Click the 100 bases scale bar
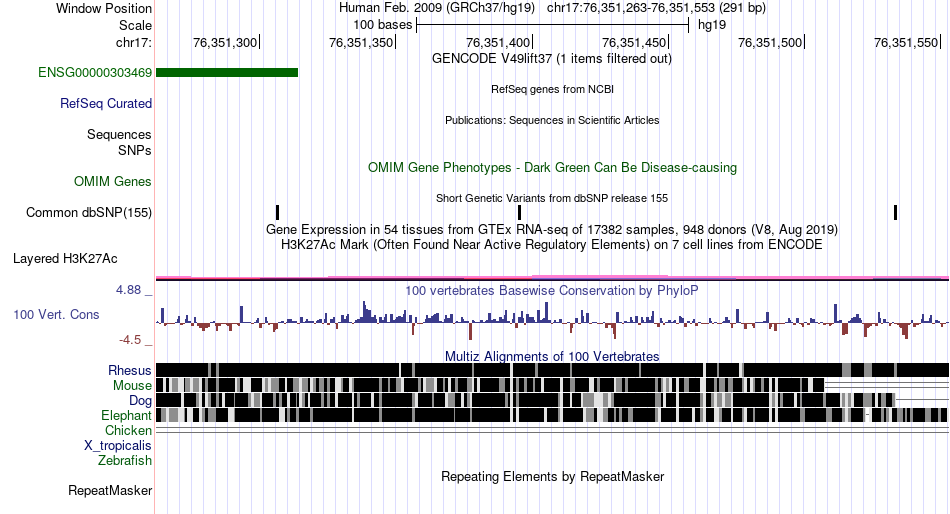 point(553,25)
